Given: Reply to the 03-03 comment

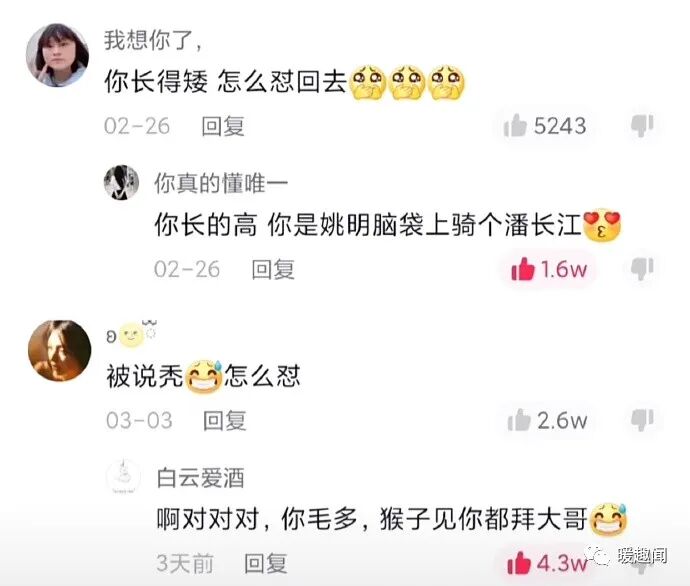Looking at the screenshot, I should [x=224, y=421].
